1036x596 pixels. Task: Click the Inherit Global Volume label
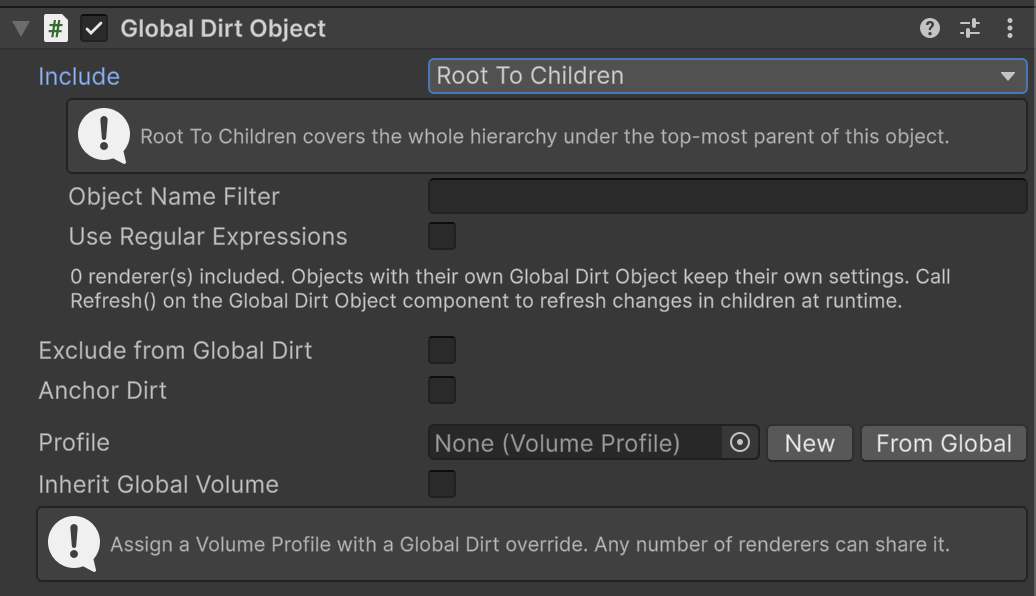tap(159, 484)
